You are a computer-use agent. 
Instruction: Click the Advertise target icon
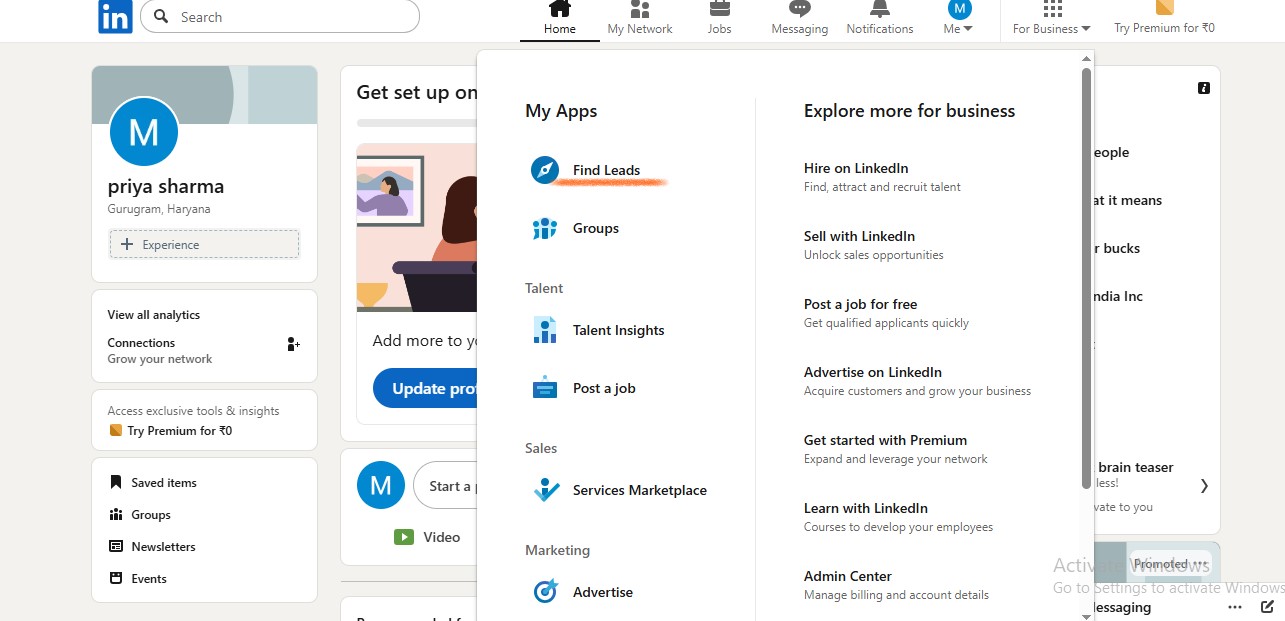(545, 592)
